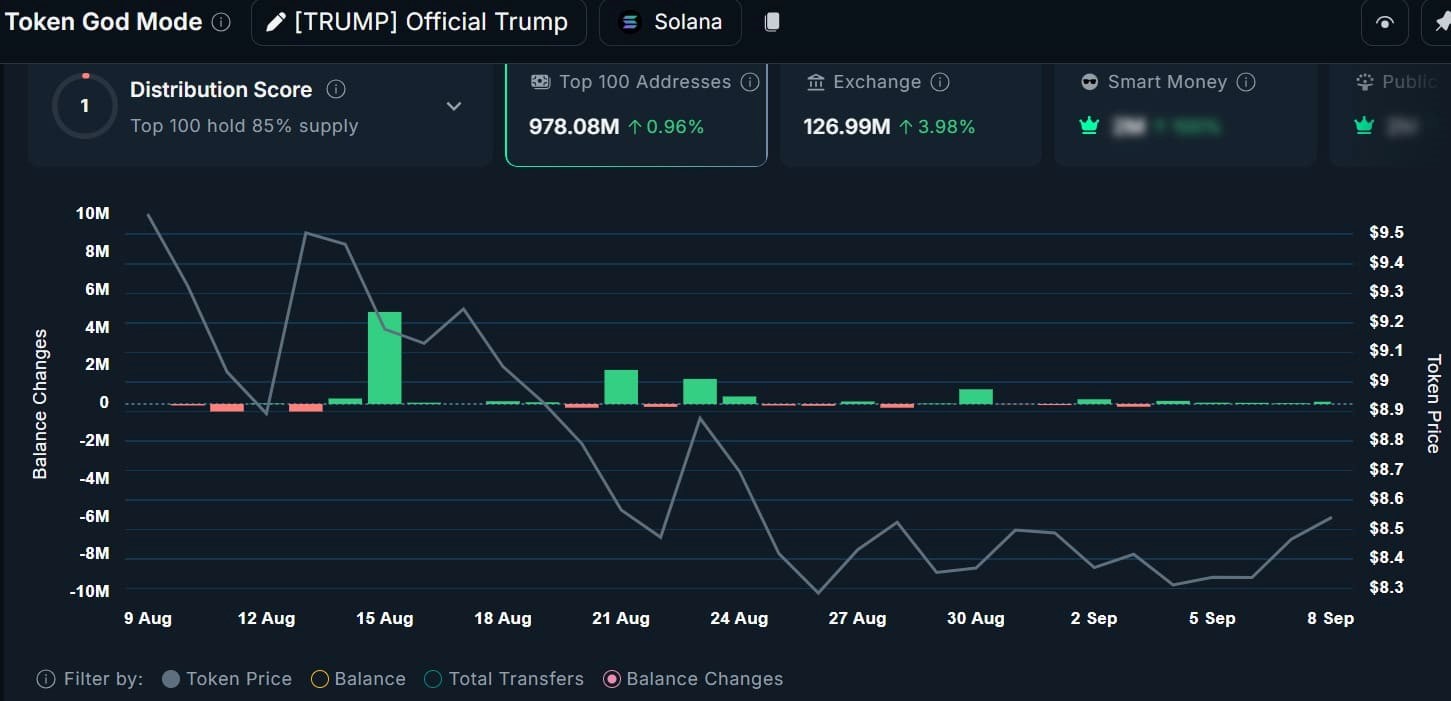The height and width of the screenshot is (701, 1451).
Task: Click the "0.96%" change value
Action: (675, 127)
